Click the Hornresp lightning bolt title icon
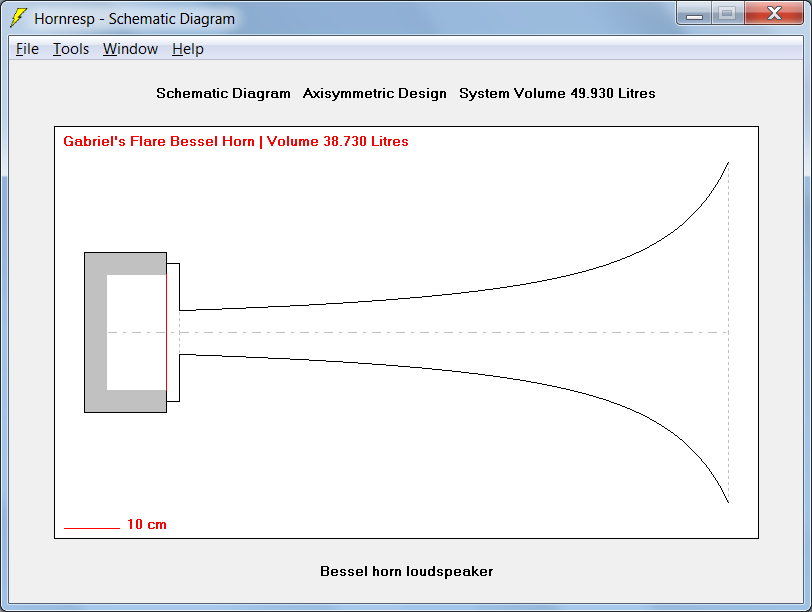The height and width of the screenshot is (612, 812). pos(19,18)
